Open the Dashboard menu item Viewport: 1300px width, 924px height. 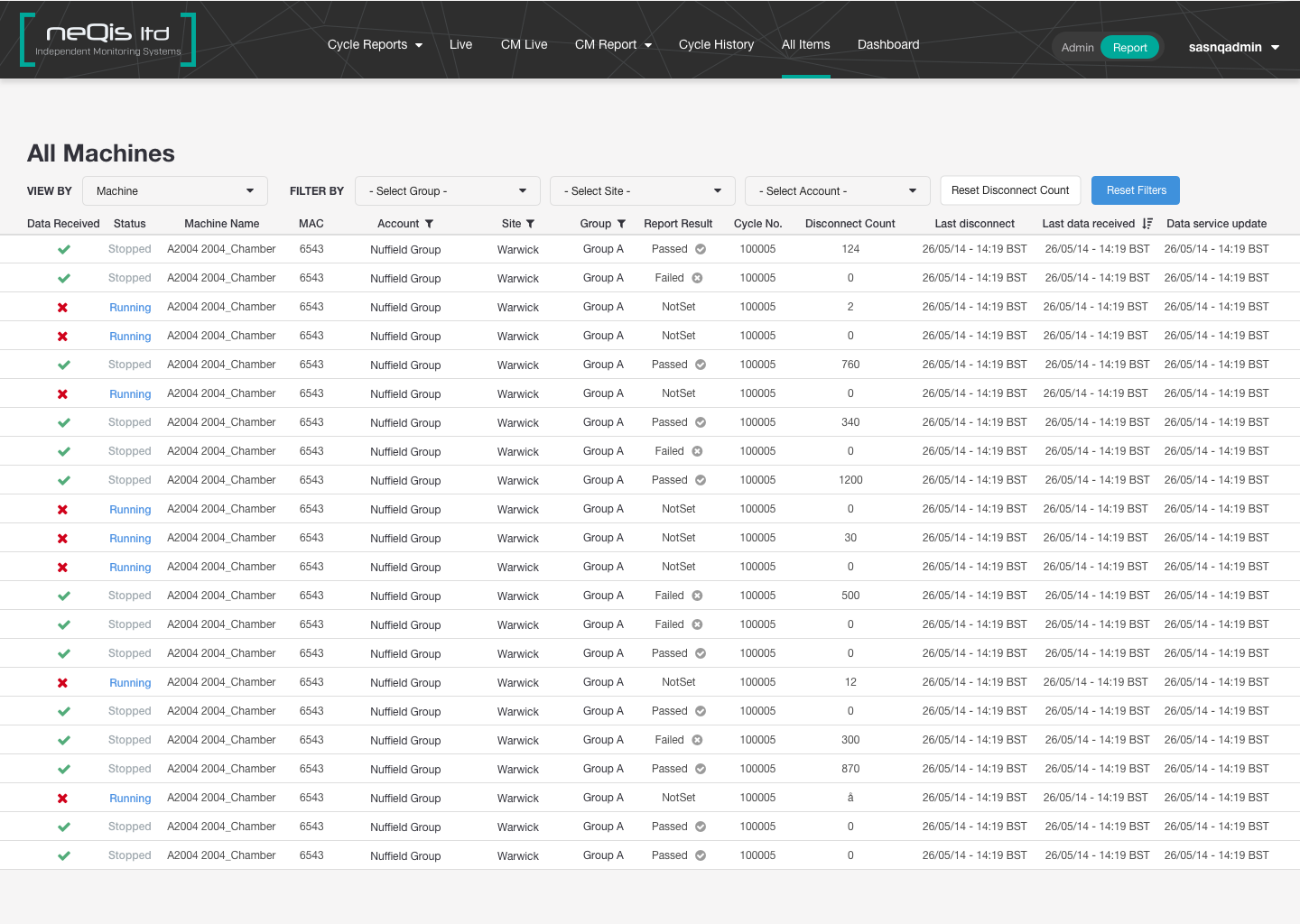click(x=887, y=44)
